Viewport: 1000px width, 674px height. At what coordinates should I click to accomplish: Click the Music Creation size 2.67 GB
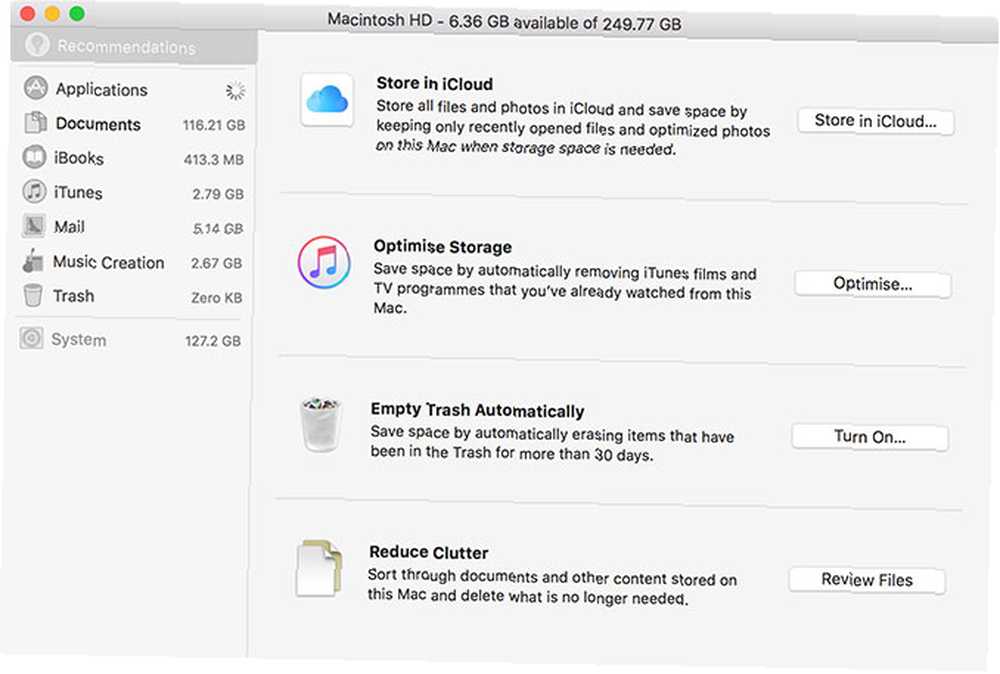pos(216,263)
